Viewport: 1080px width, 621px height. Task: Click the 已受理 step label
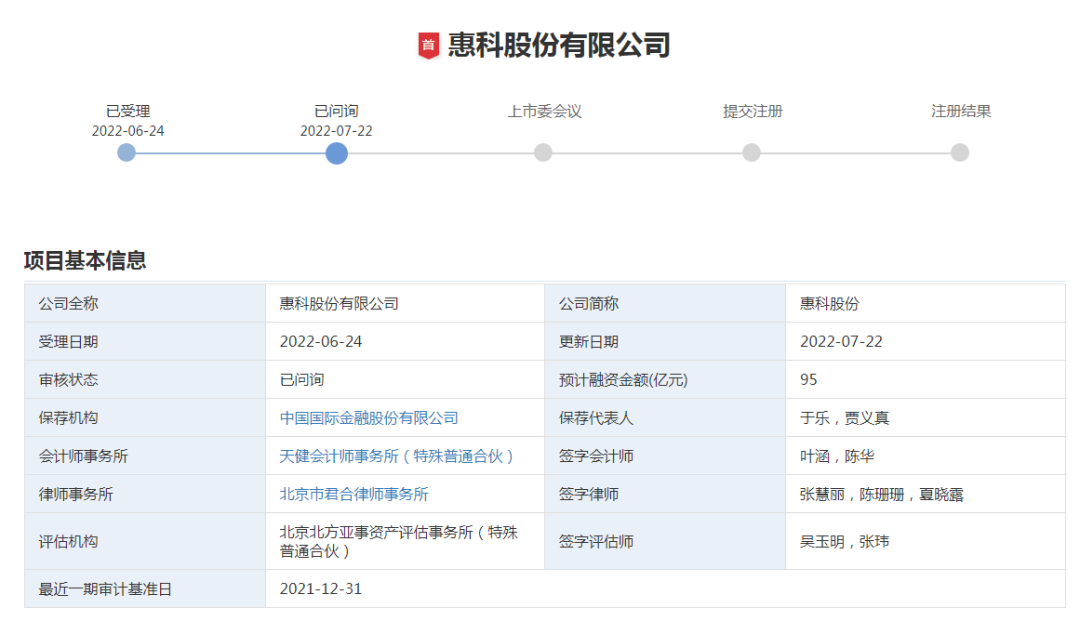[x=128, y=111]
